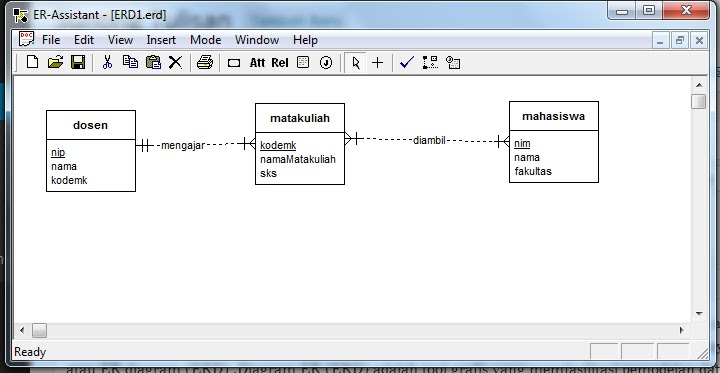The height and width of the screenshot is (373, 720).
Task: Save the diagram with floppy disk icon
Action: pyautogui.click(x=78, y=62)
